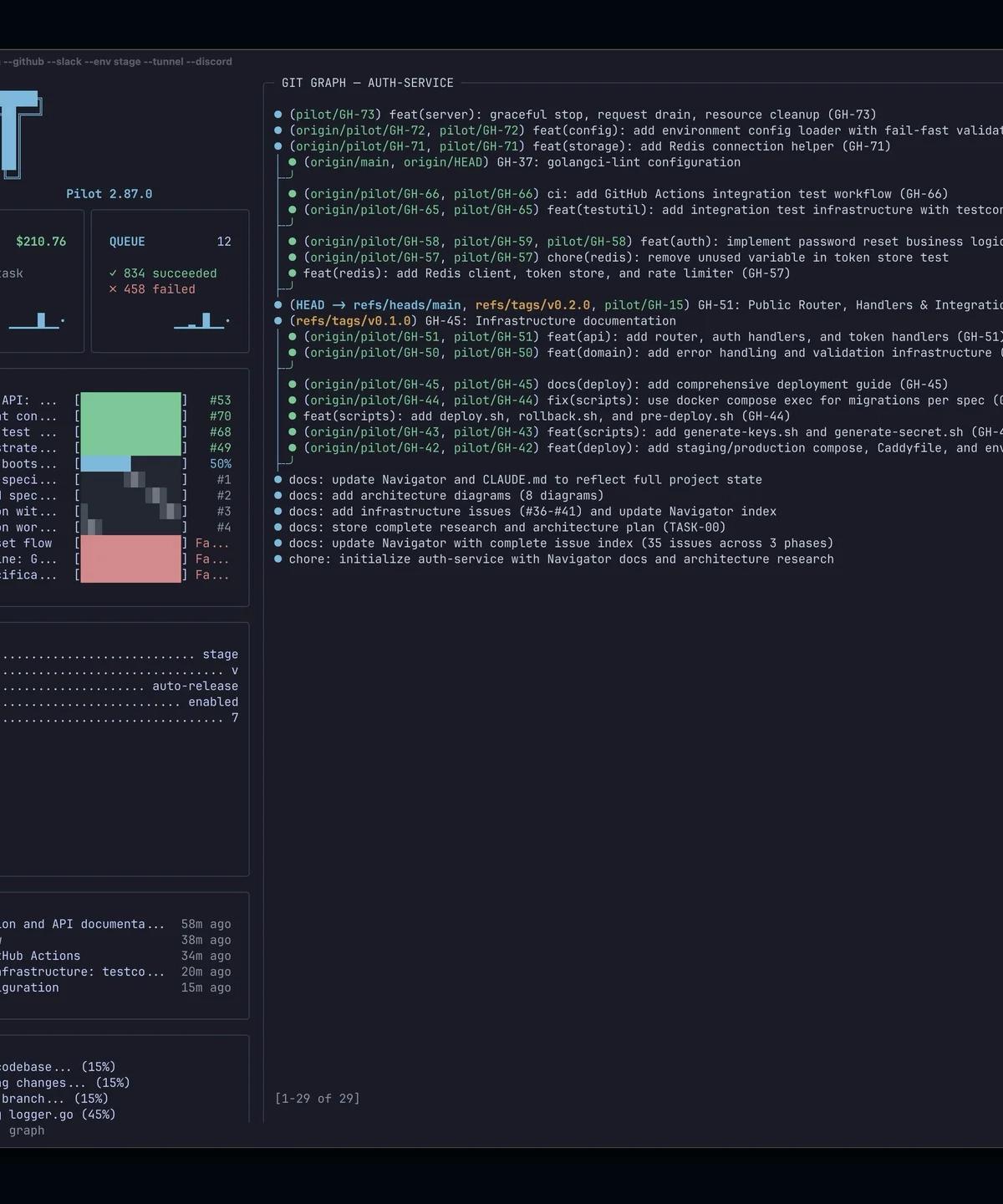
Task: Select the GIT GRAPH — AUTH-SERVICE panel header
Action: click(368, 82)
